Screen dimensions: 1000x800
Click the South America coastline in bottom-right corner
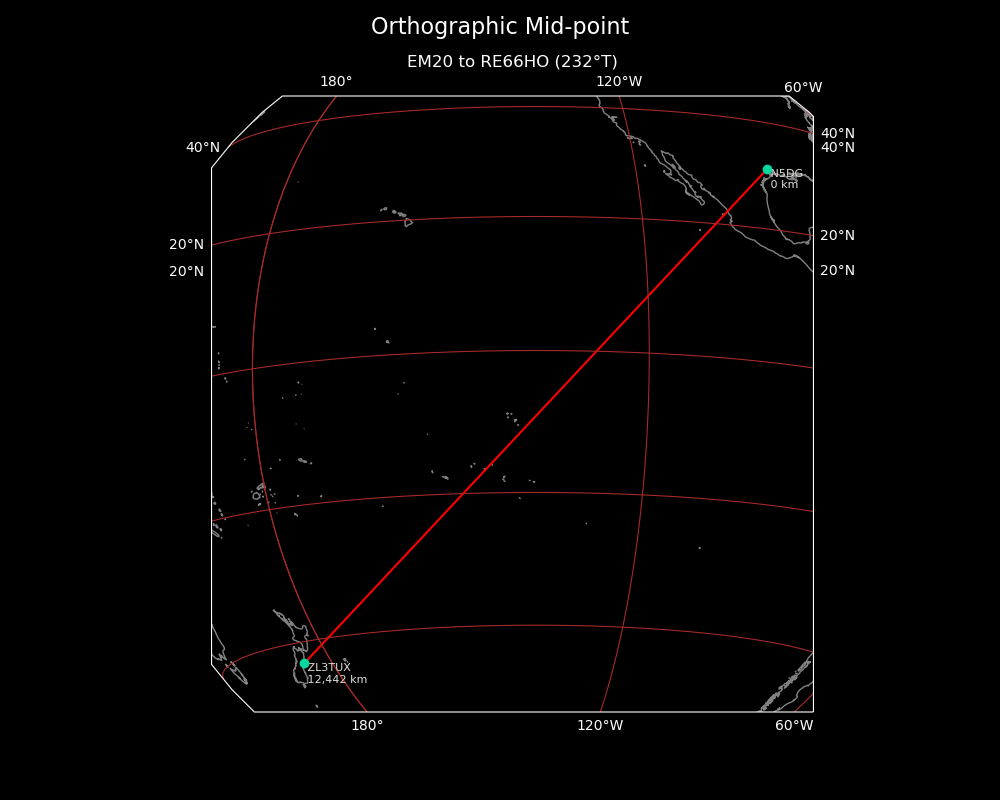788,685
